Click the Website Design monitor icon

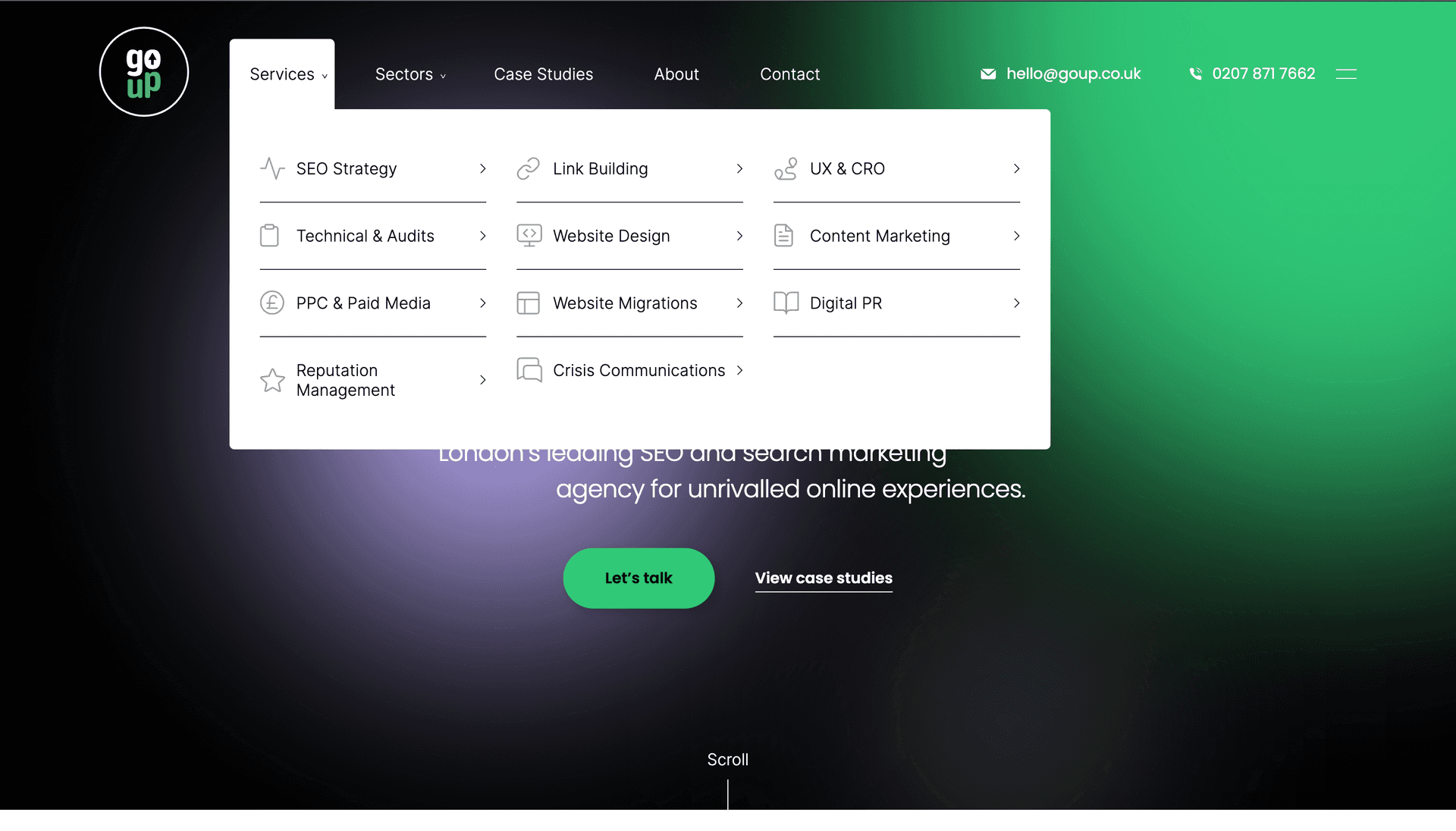coord(529,236)
